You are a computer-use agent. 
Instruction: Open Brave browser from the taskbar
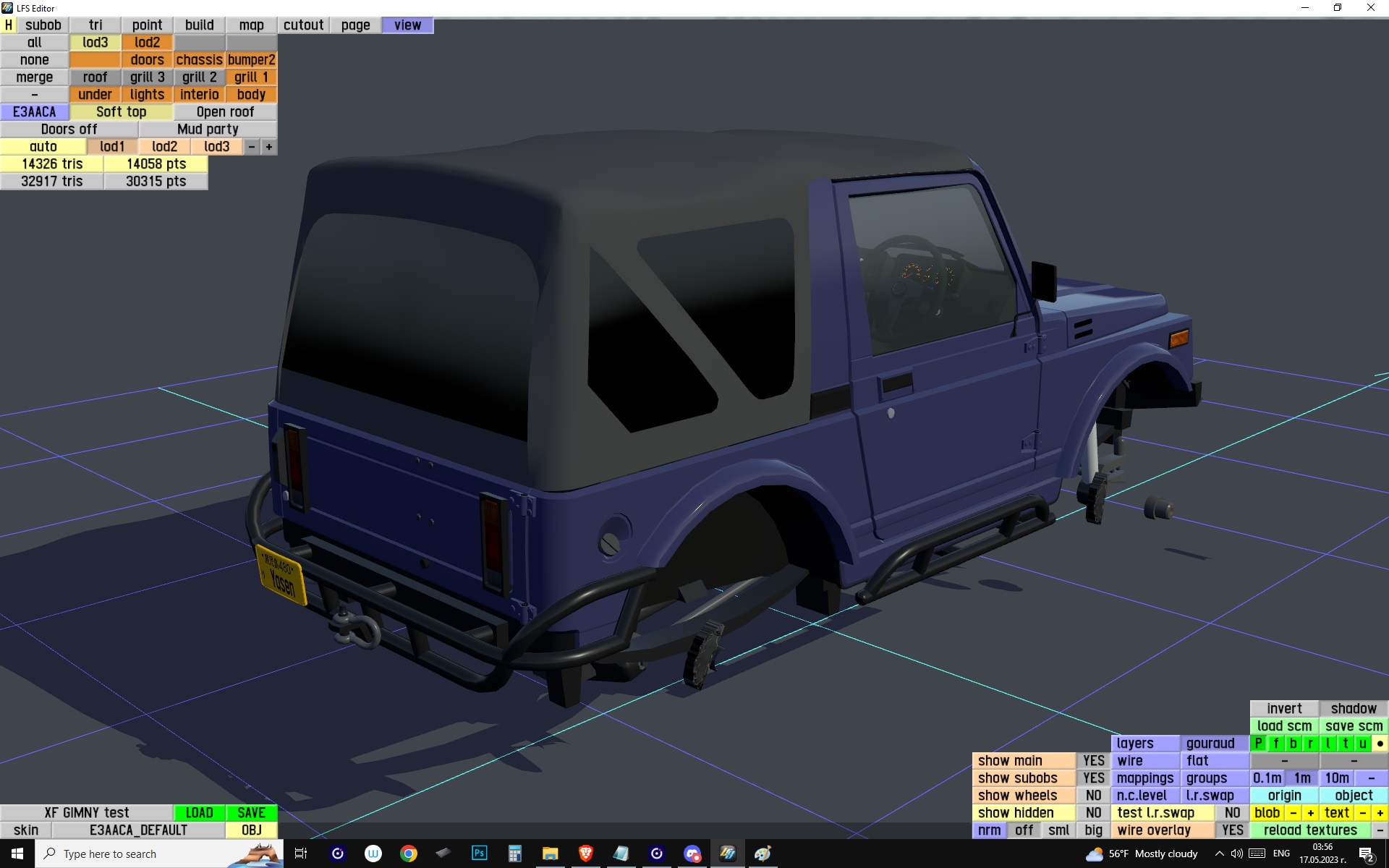pos(585,854)
